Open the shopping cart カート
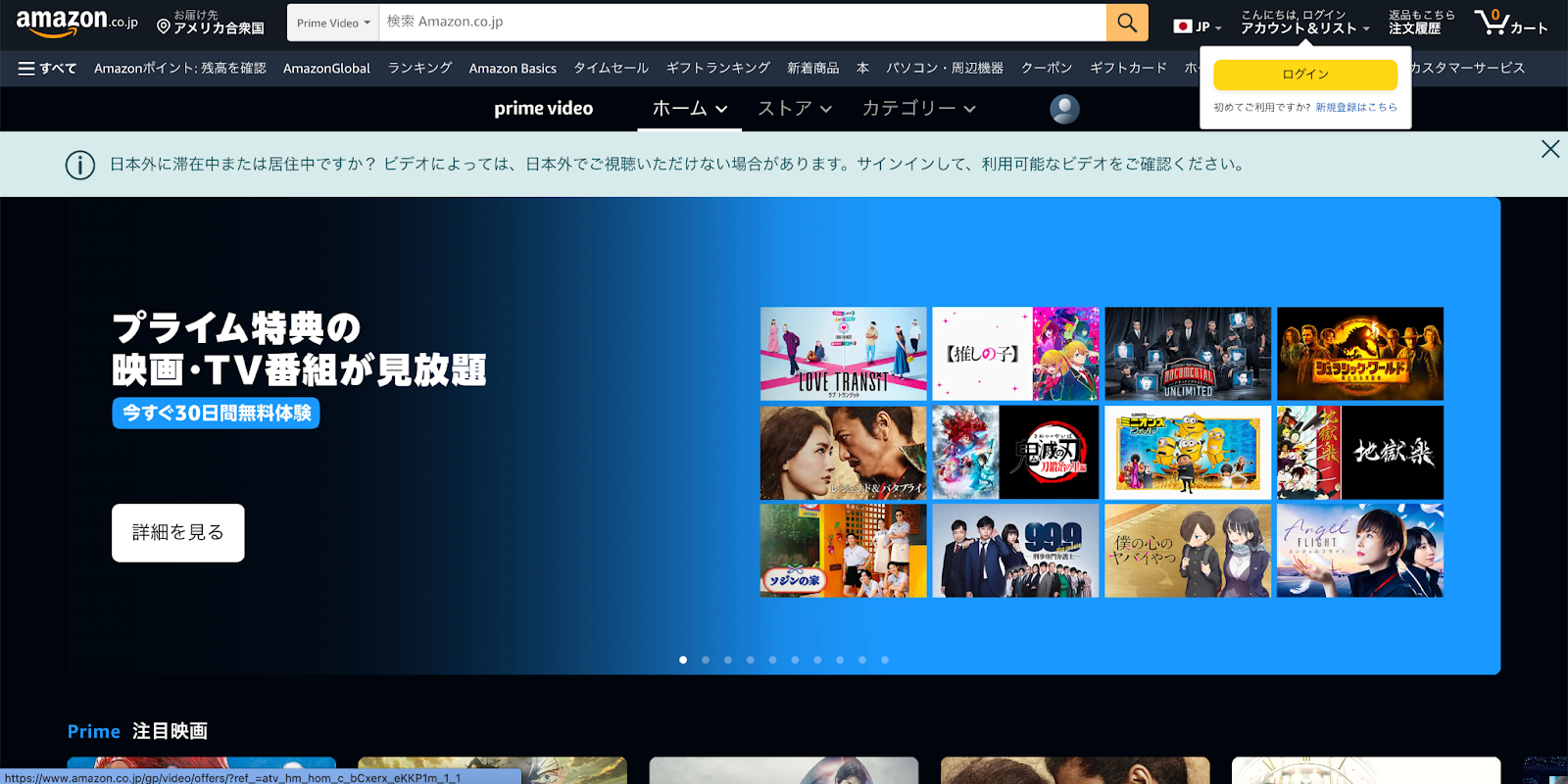 coord(1510,23)
